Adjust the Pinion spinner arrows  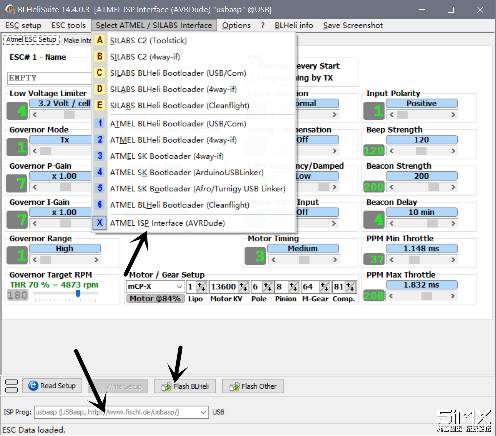click(x=293, y=287)
